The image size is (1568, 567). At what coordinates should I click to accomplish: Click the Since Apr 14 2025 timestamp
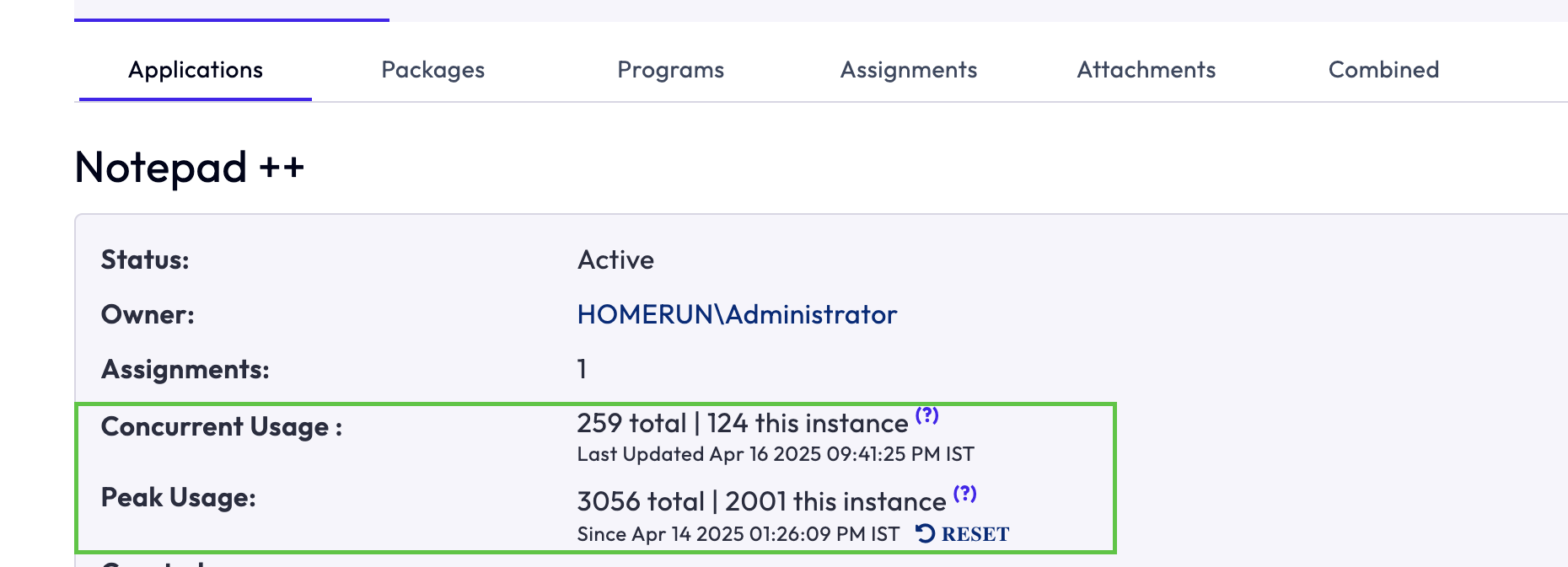[738, 534]
